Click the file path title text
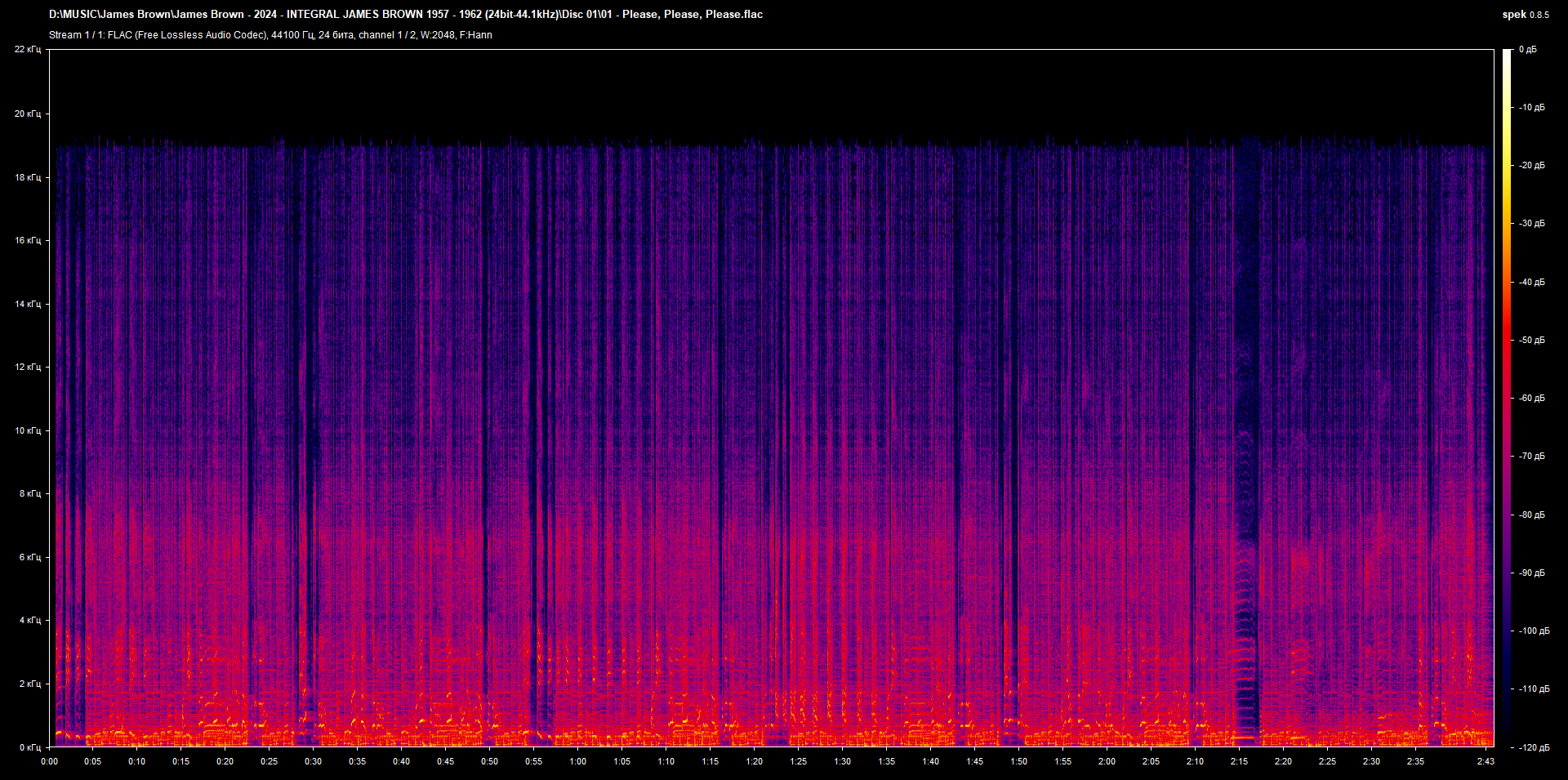The height and width of the screenshot is (780, 1568). [406, 15]
